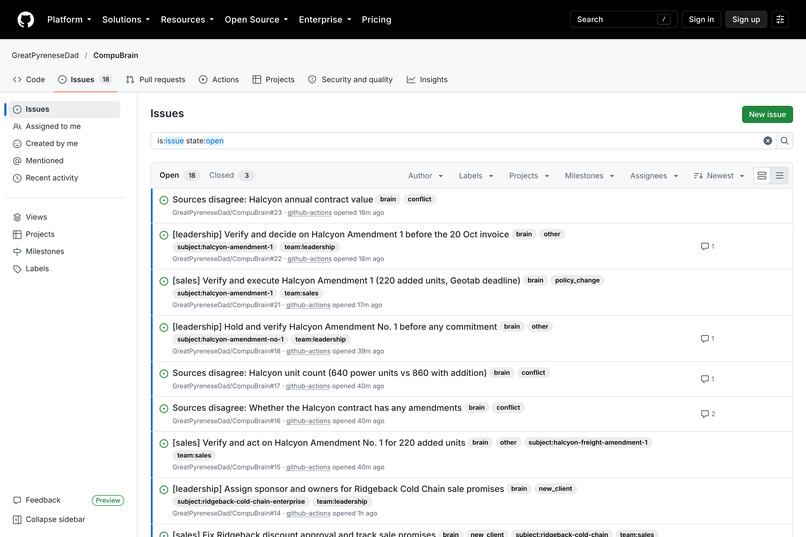Select Issues in the sidebar
Image resolution: width=806 pixels, height=537 pixels.
coord(64,109)
